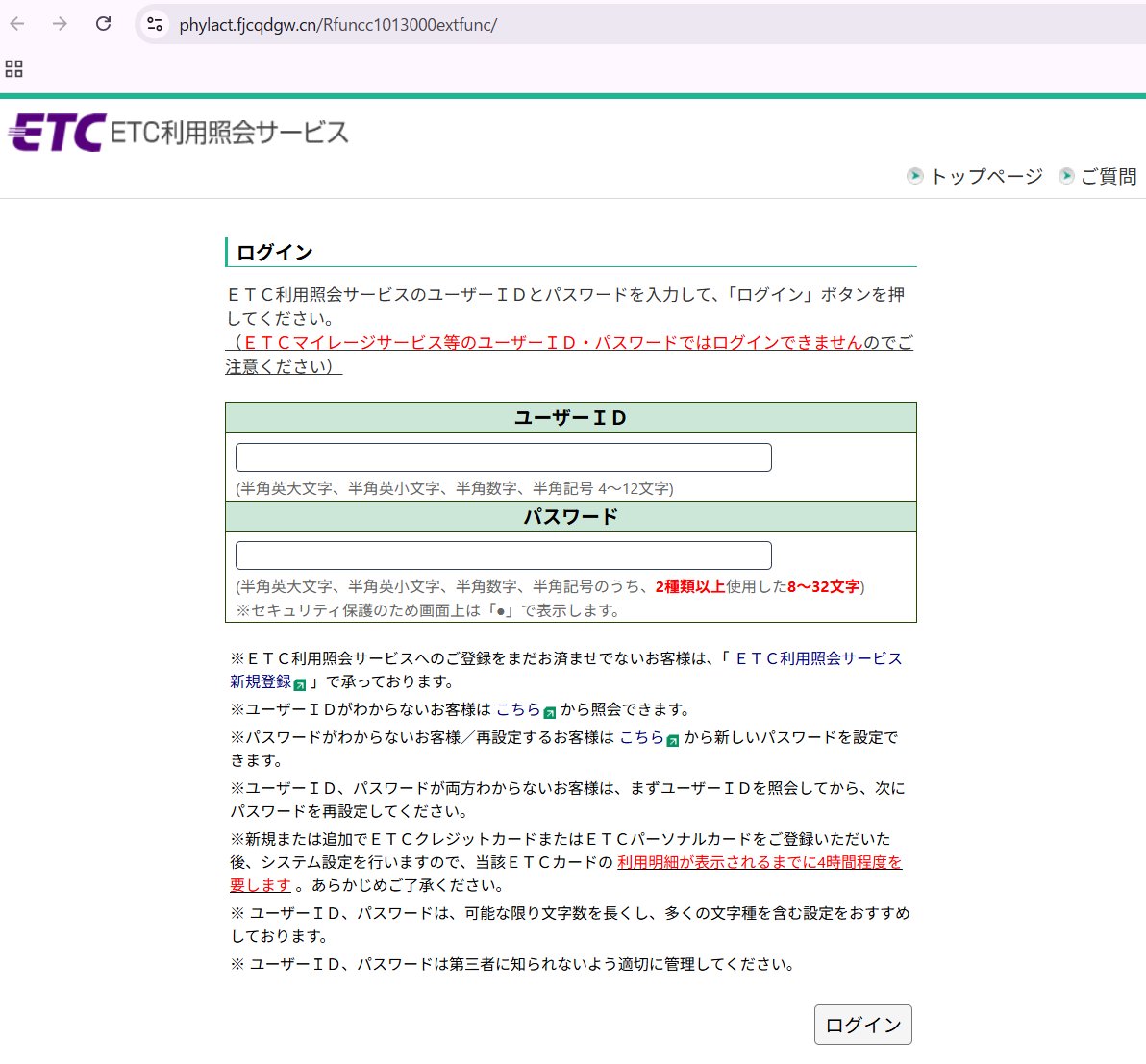Open the apps grid icon in bookmarks bar
Viewport: 1146px width, 1064px height.
[13, 68]
